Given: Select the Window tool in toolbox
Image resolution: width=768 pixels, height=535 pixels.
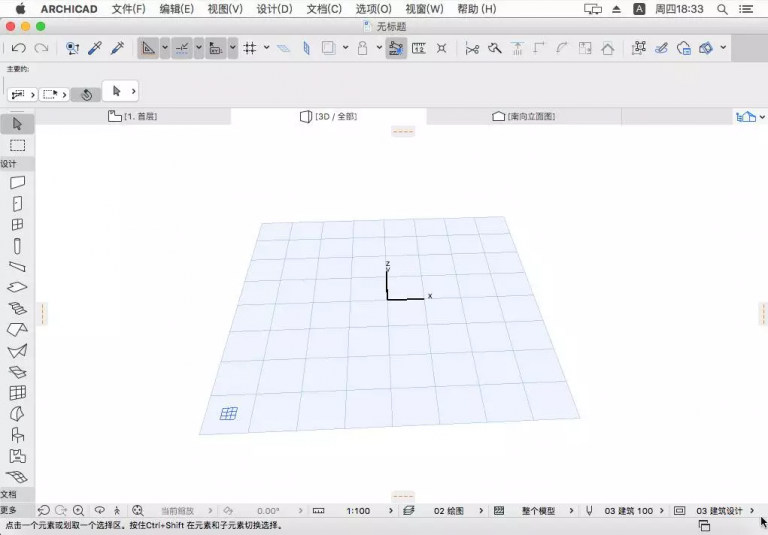Looking at the screenshot, I should point(17,225).
